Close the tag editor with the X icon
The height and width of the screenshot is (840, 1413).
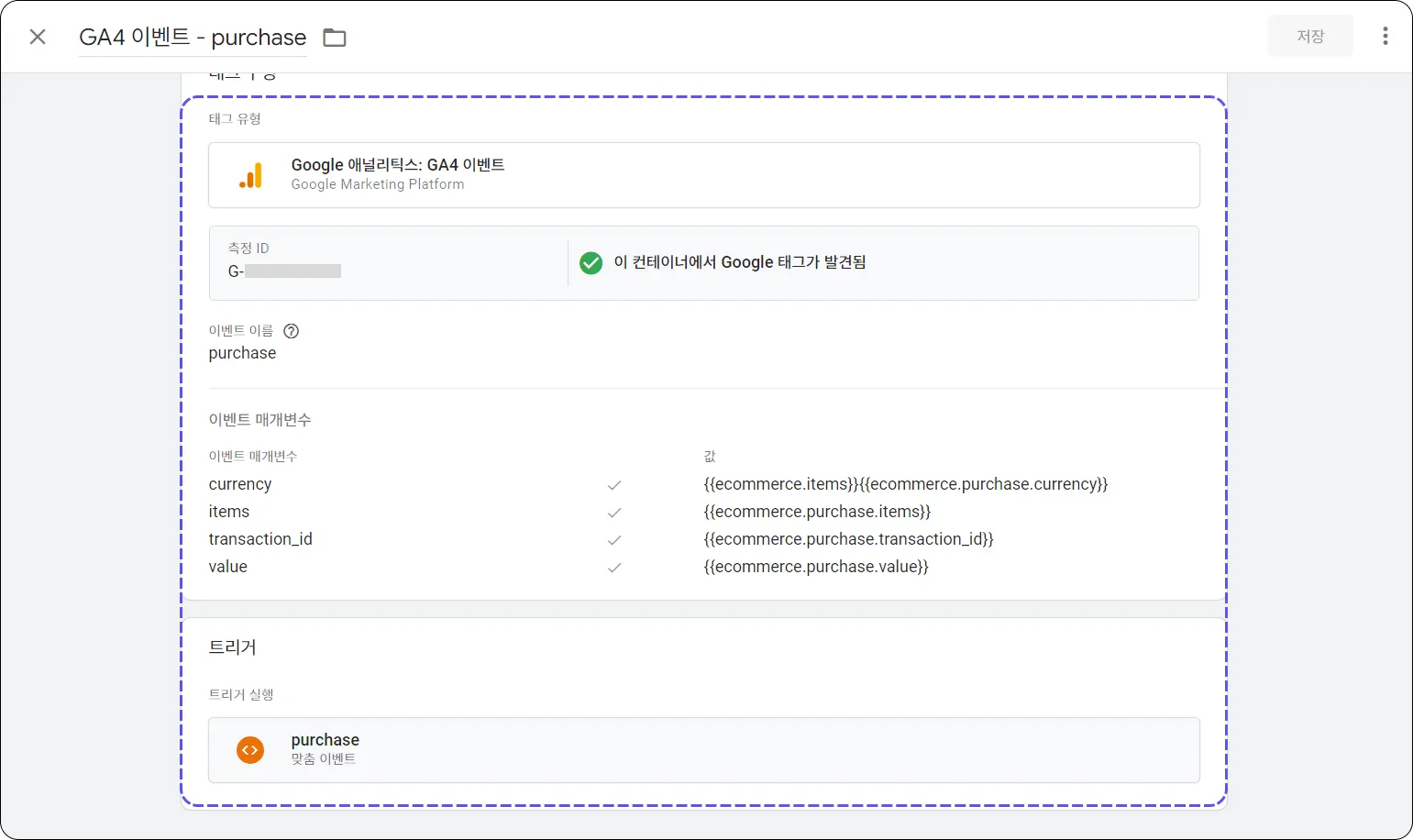[x=38, y=37]
